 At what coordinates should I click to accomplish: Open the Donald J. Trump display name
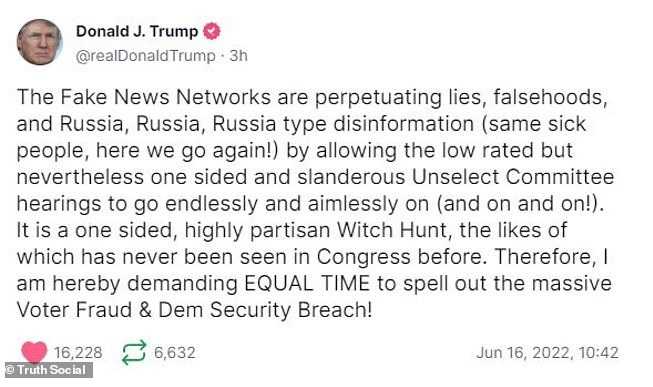pyautogui.click(x=137, y=32)
